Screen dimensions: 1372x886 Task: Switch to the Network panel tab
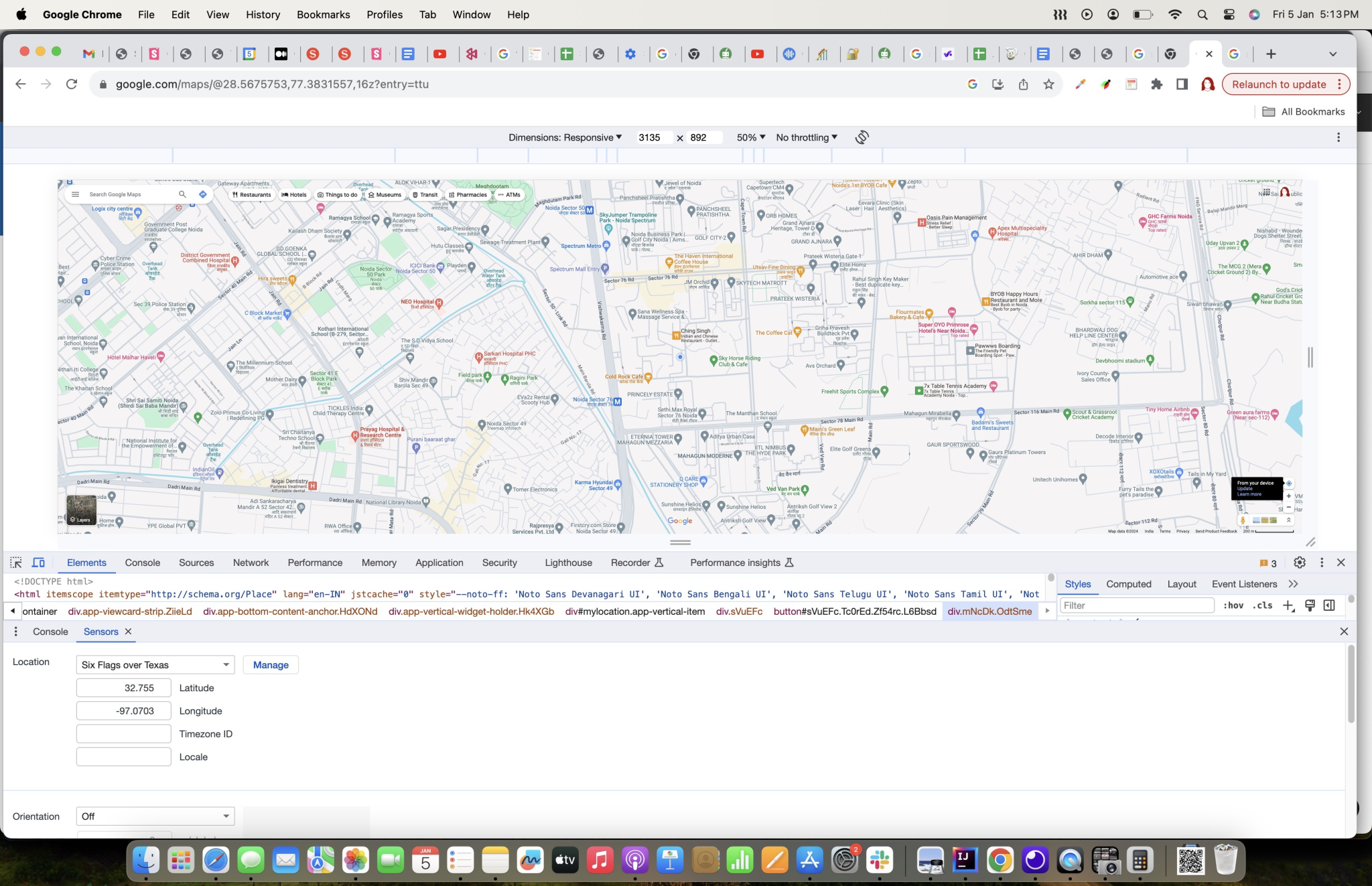point(251,563)
